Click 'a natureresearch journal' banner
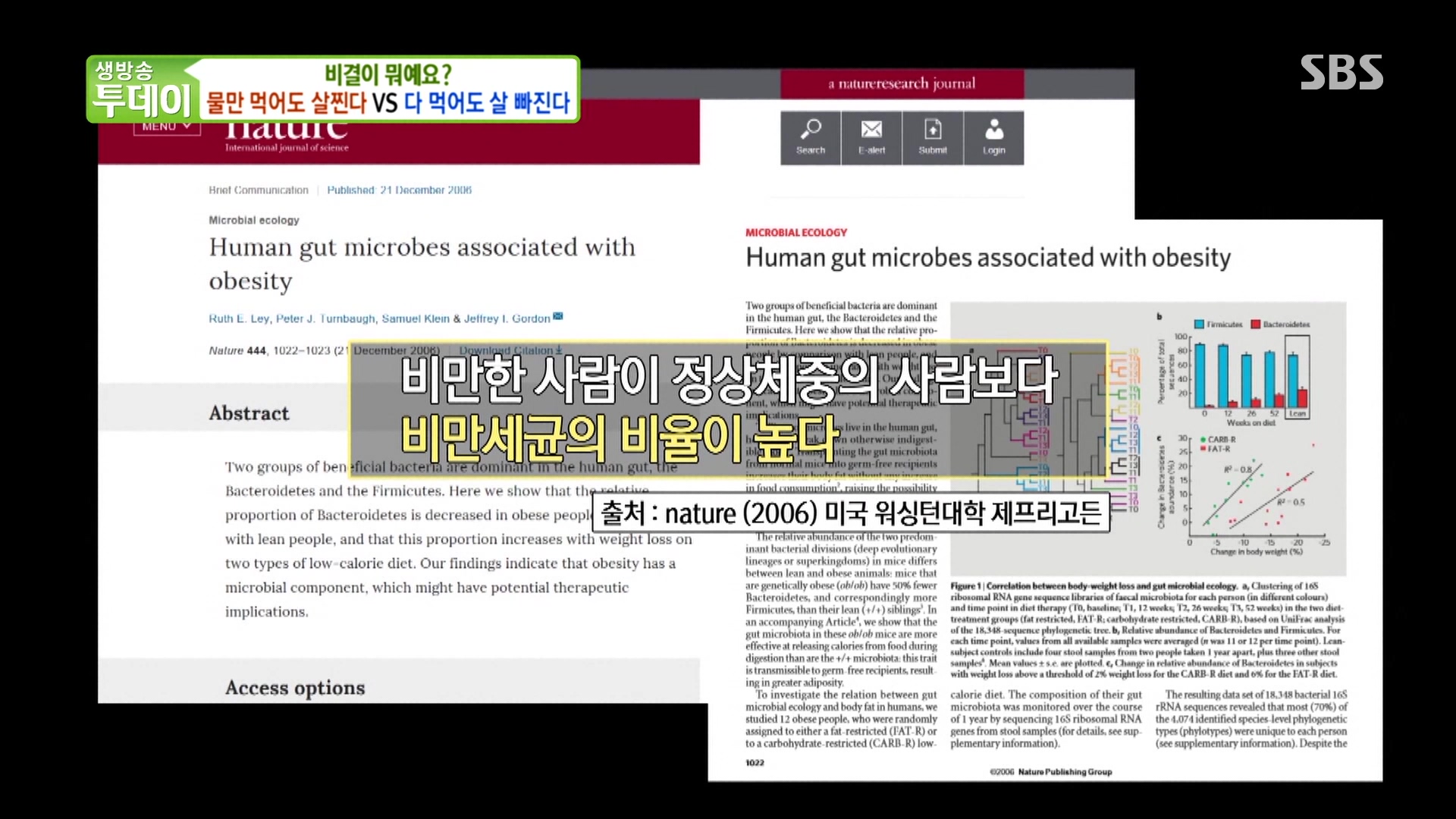Image resolution: width=1456 pixels, height=819 pixels. [902, 83]
